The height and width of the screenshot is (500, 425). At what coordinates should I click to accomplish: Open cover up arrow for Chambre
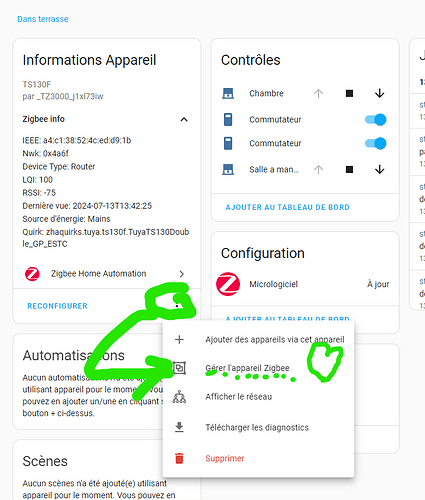[318, 94]
